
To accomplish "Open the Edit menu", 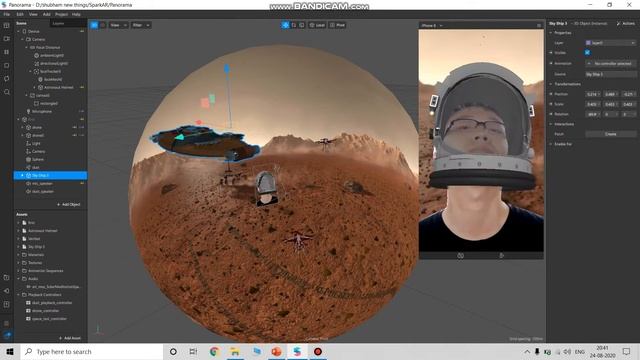I will (20, 14).
